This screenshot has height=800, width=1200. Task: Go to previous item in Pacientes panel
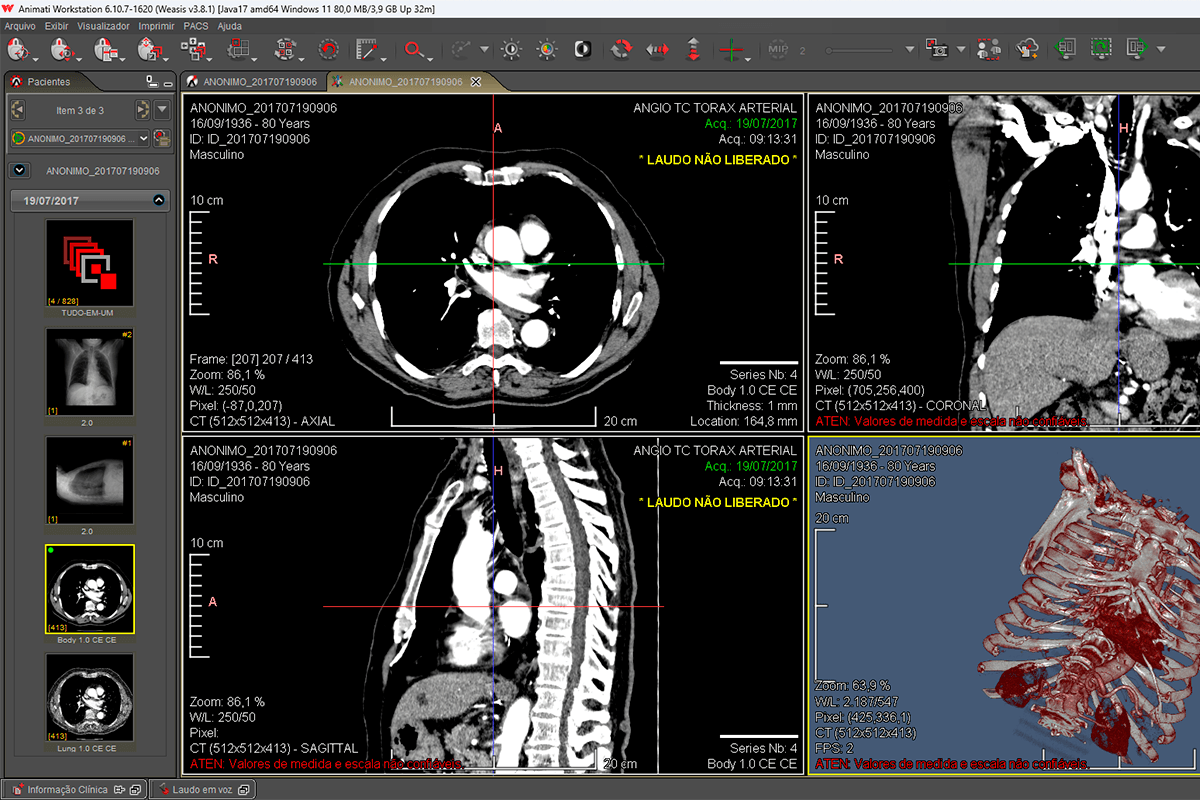pos(18,110)
